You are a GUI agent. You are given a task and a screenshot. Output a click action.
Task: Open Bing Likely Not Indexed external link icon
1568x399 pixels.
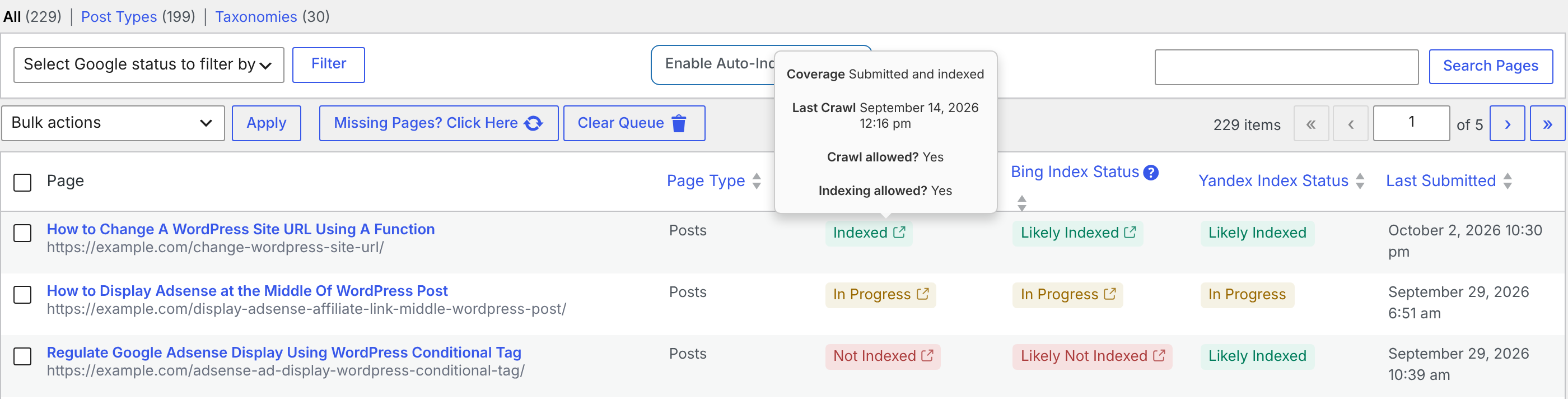pos(1159,355)
